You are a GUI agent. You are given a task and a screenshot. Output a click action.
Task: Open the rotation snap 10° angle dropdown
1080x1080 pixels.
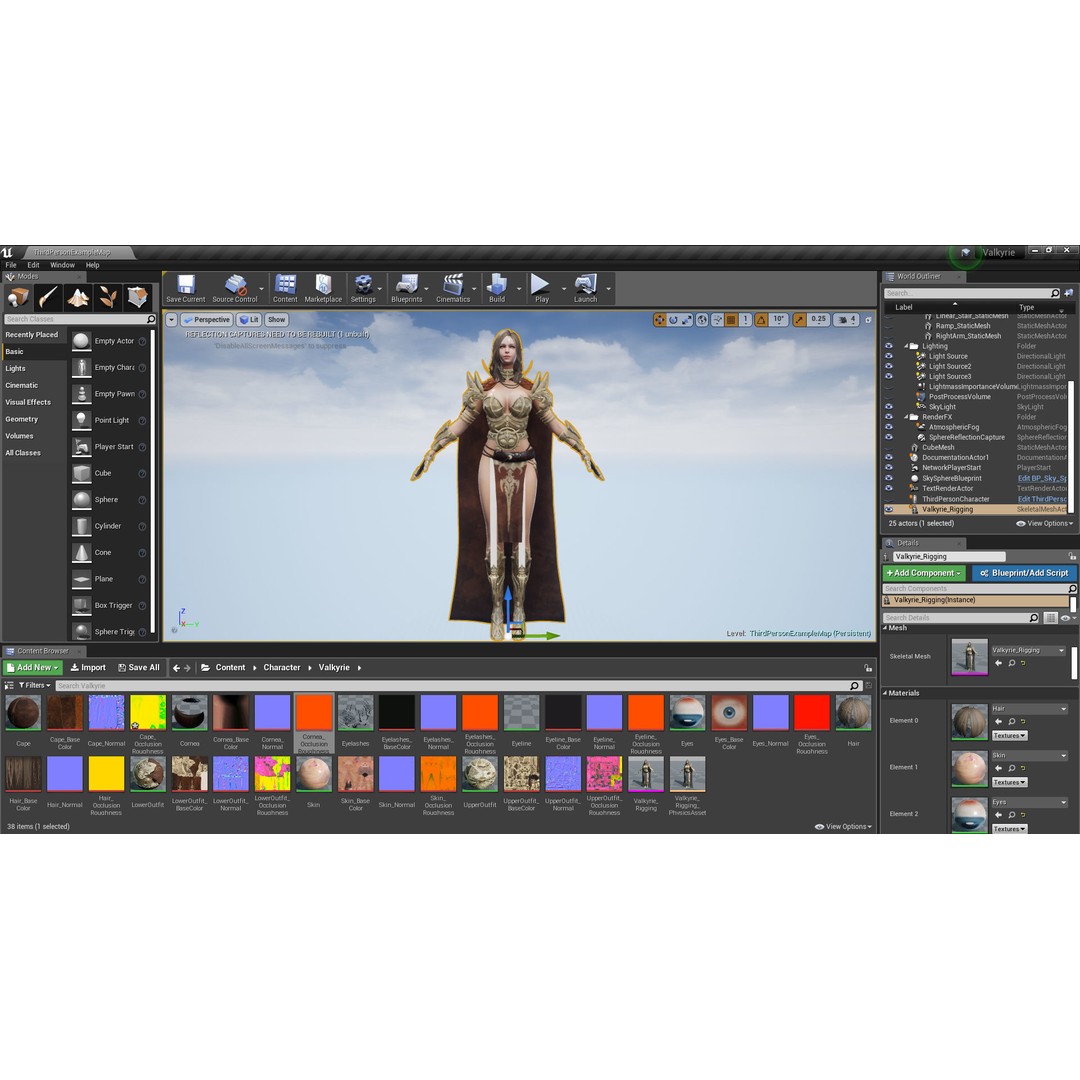(x=778, y=320)
